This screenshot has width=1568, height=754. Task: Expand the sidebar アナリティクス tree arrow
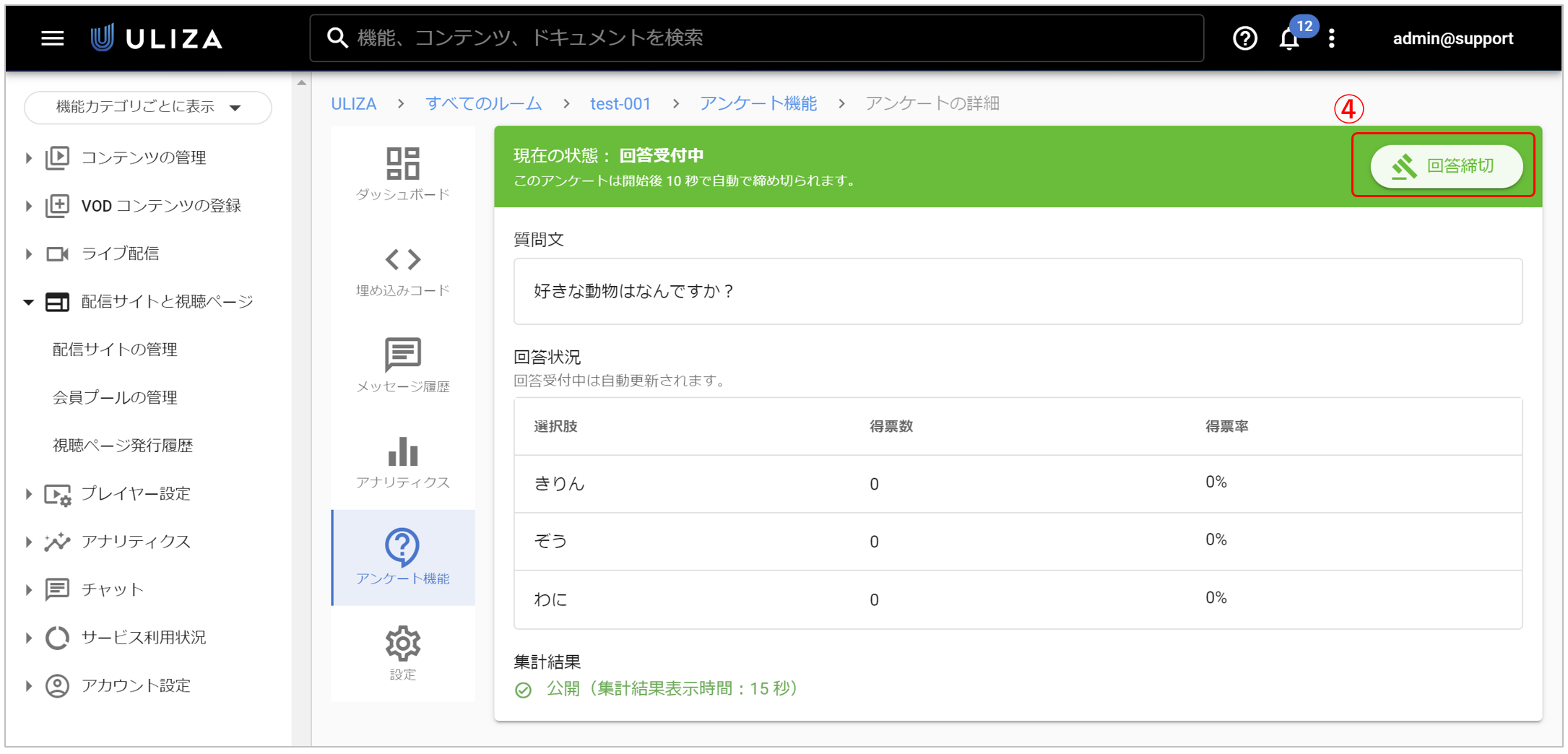coord(28,542)
